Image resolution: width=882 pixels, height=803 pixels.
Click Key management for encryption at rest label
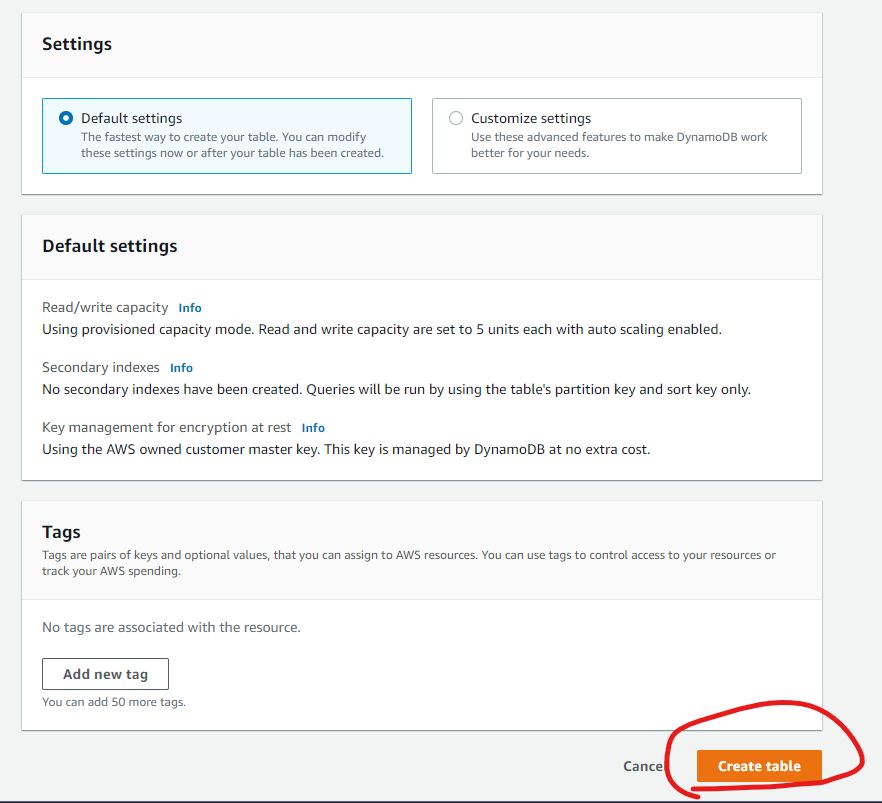167,428
